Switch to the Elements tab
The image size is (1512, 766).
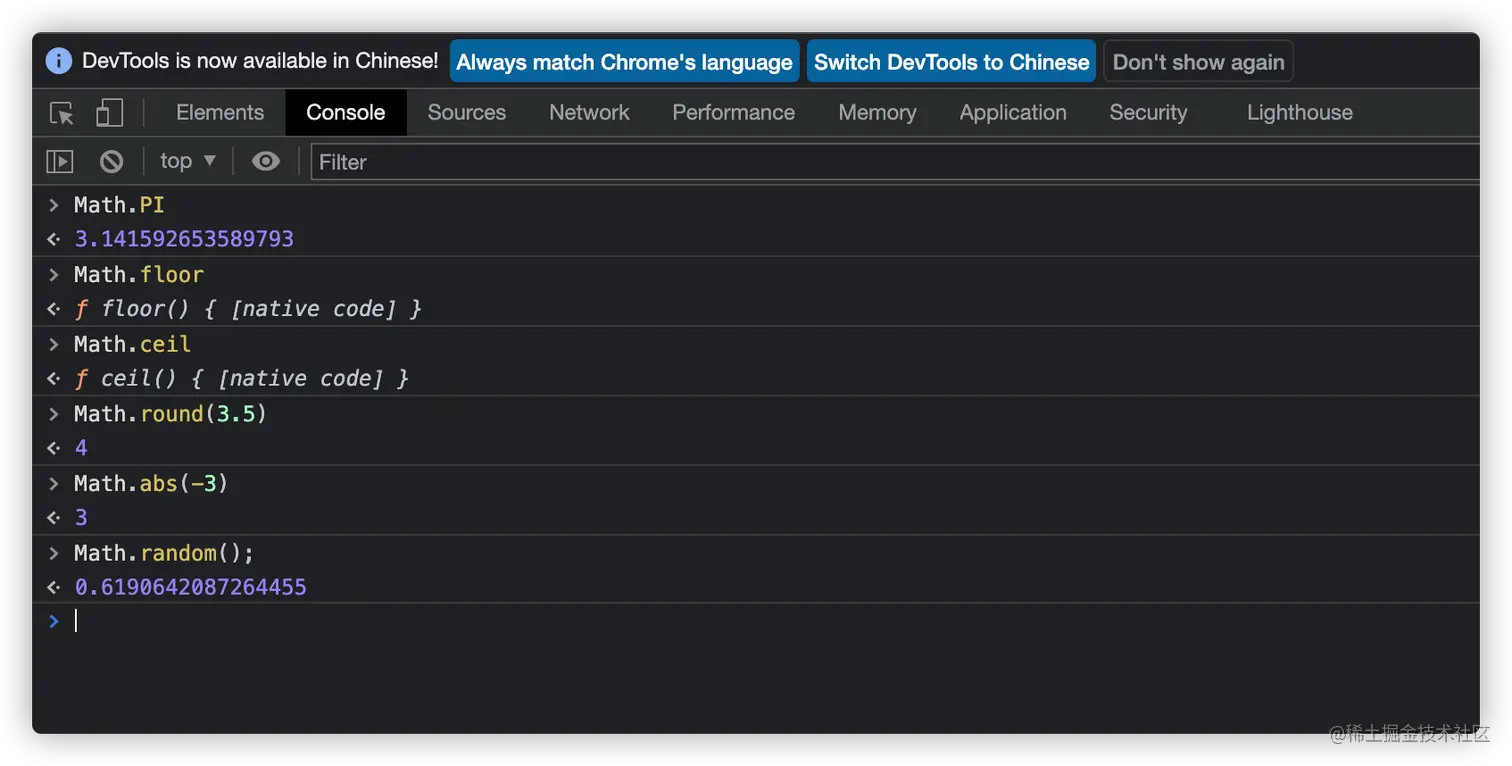(220, 113)
